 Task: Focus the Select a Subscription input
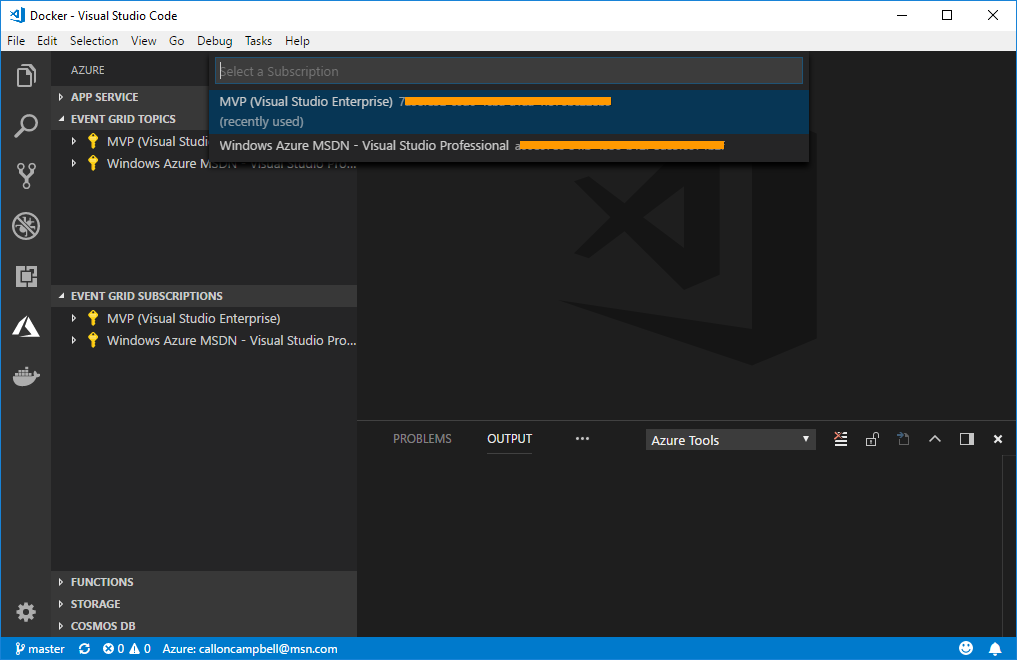coord(508,71)
